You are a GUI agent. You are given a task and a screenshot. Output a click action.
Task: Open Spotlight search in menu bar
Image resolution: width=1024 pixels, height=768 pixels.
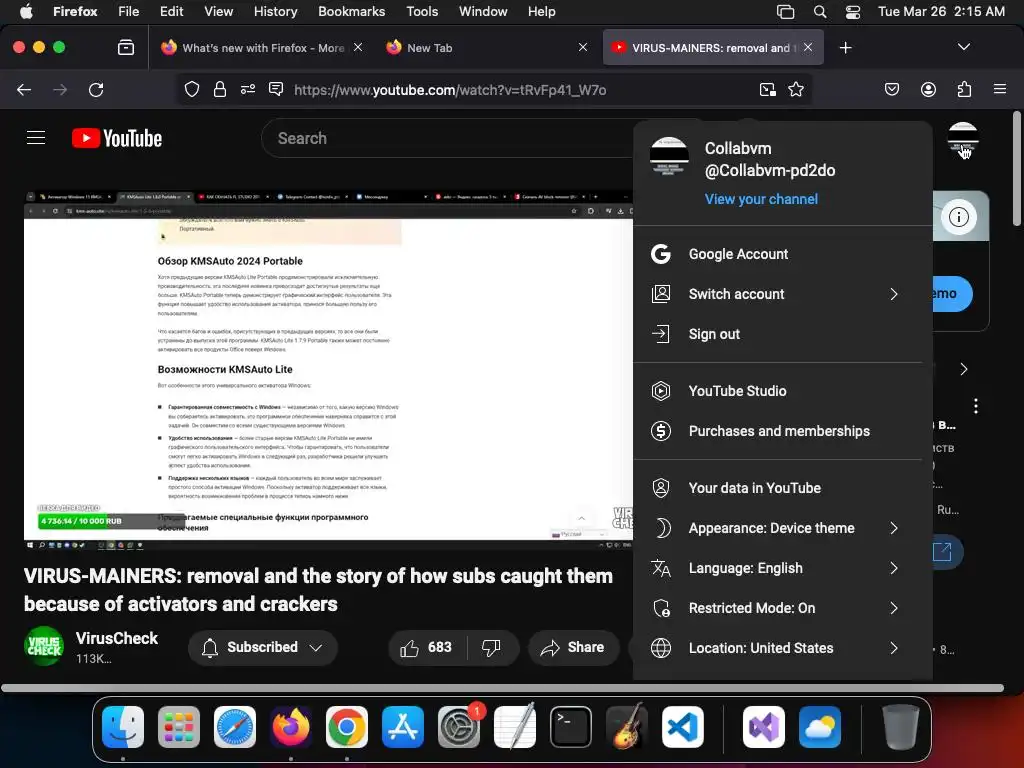tap(820, 12)
